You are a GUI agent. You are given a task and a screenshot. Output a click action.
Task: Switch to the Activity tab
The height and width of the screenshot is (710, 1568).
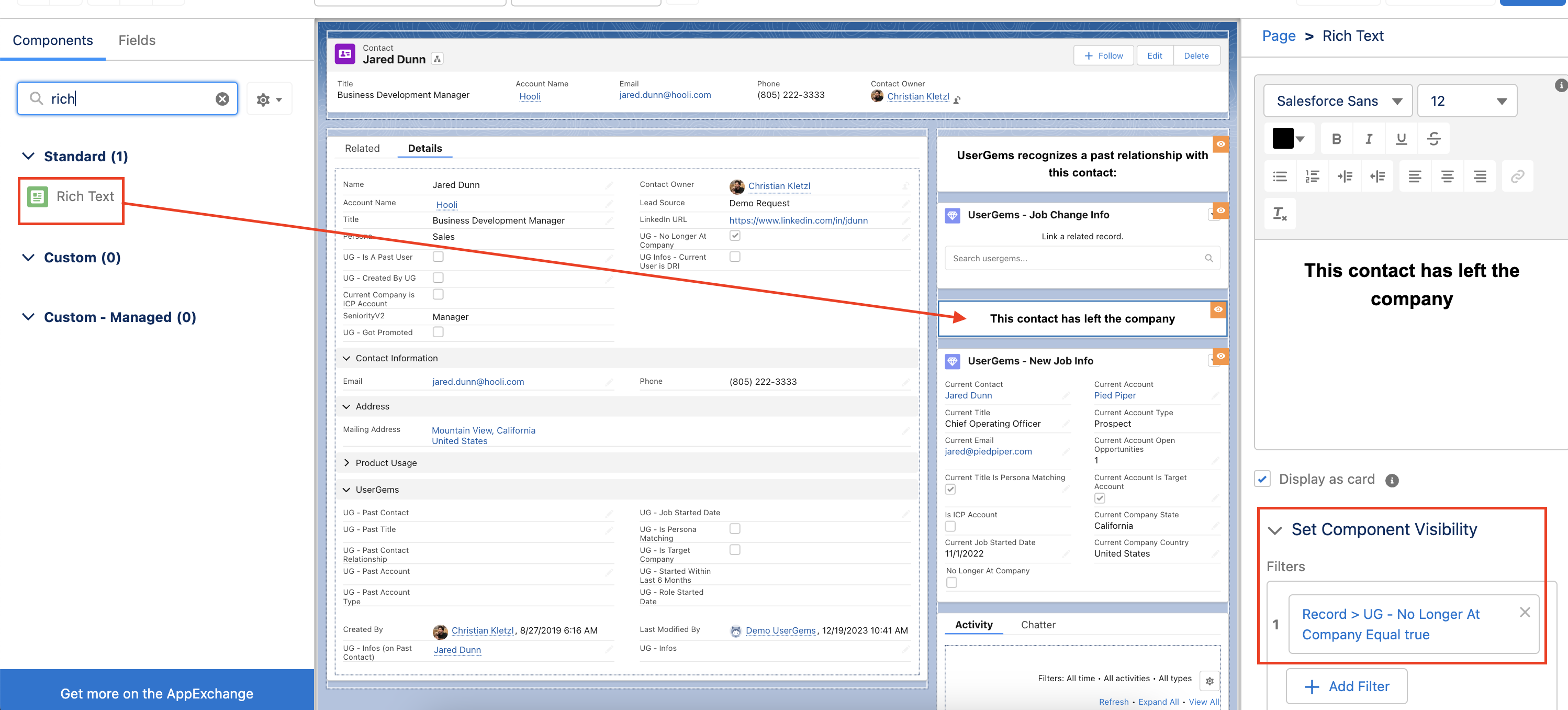(973, 625)
